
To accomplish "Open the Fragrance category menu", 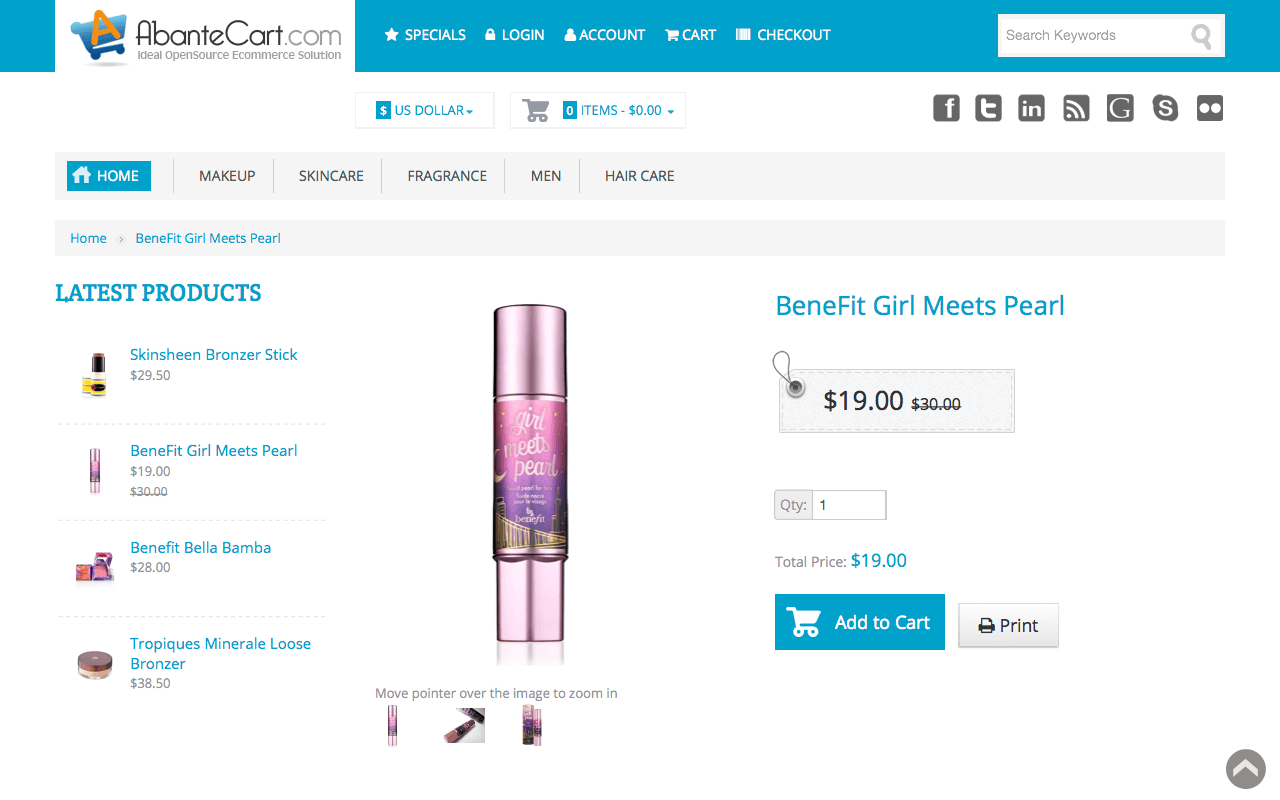I will [447, 176].
